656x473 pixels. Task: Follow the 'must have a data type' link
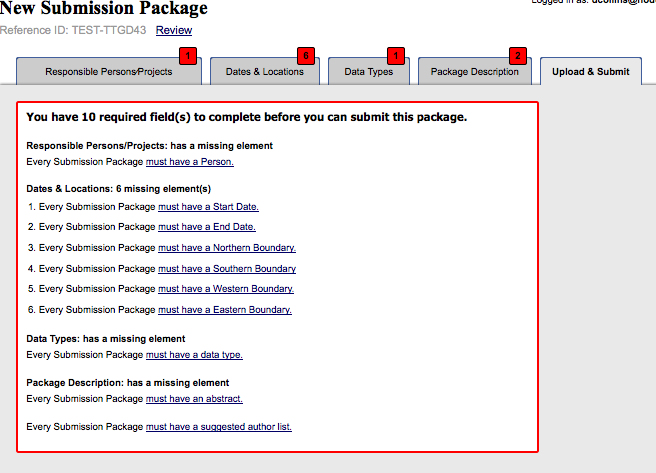194,355
